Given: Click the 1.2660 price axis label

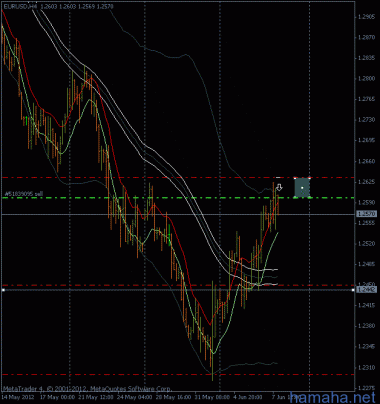Looking at the screenshot, I should [x=366, y=161].
